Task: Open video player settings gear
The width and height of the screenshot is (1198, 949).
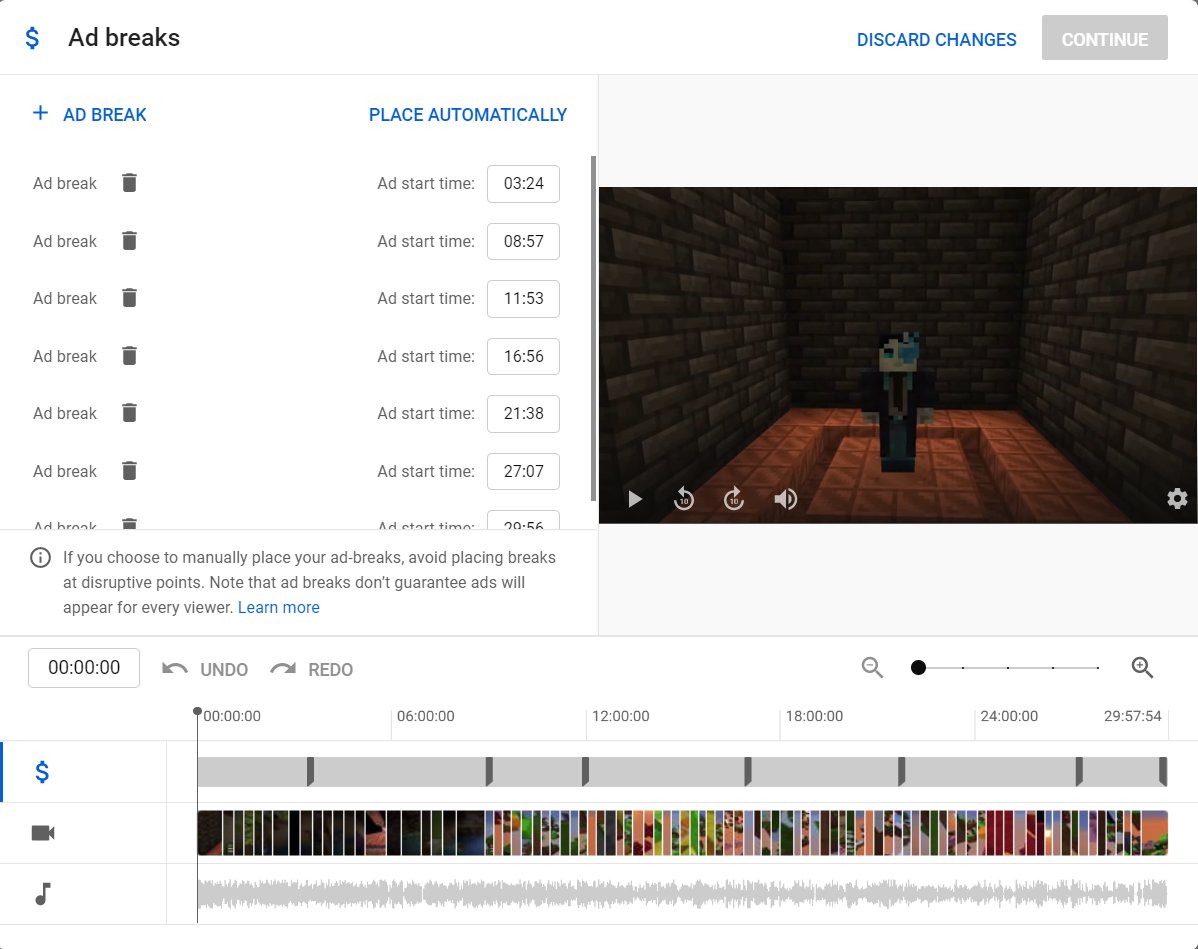Action: (x=1177, y=498)
